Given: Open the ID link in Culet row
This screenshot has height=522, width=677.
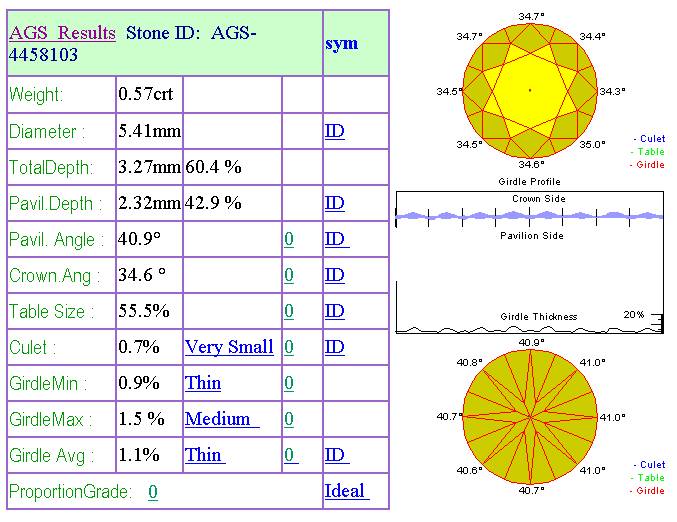Looking at the screenshot, I should tap(335, 347).
